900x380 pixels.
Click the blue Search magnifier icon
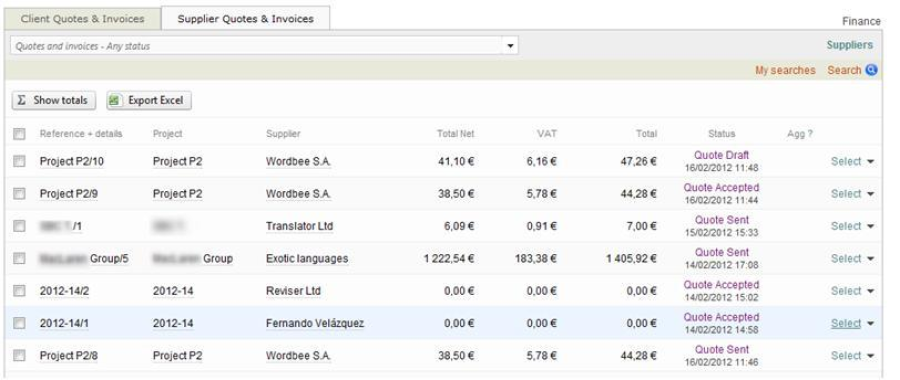point(871,70)
